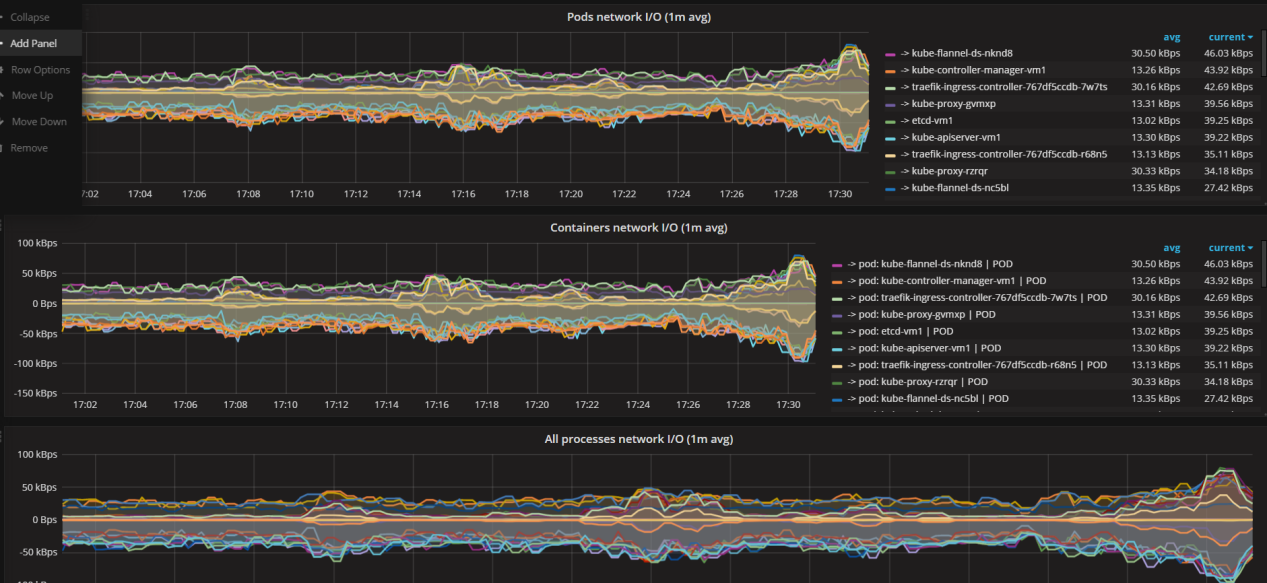Open the Containers network I/O panel title
The image size is (1267, 583).
coord(638,228)
